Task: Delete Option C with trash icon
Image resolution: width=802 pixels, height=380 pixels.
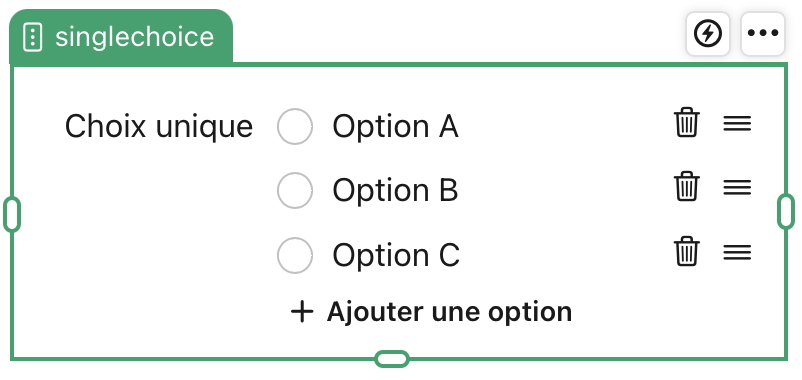Action: 686,251
